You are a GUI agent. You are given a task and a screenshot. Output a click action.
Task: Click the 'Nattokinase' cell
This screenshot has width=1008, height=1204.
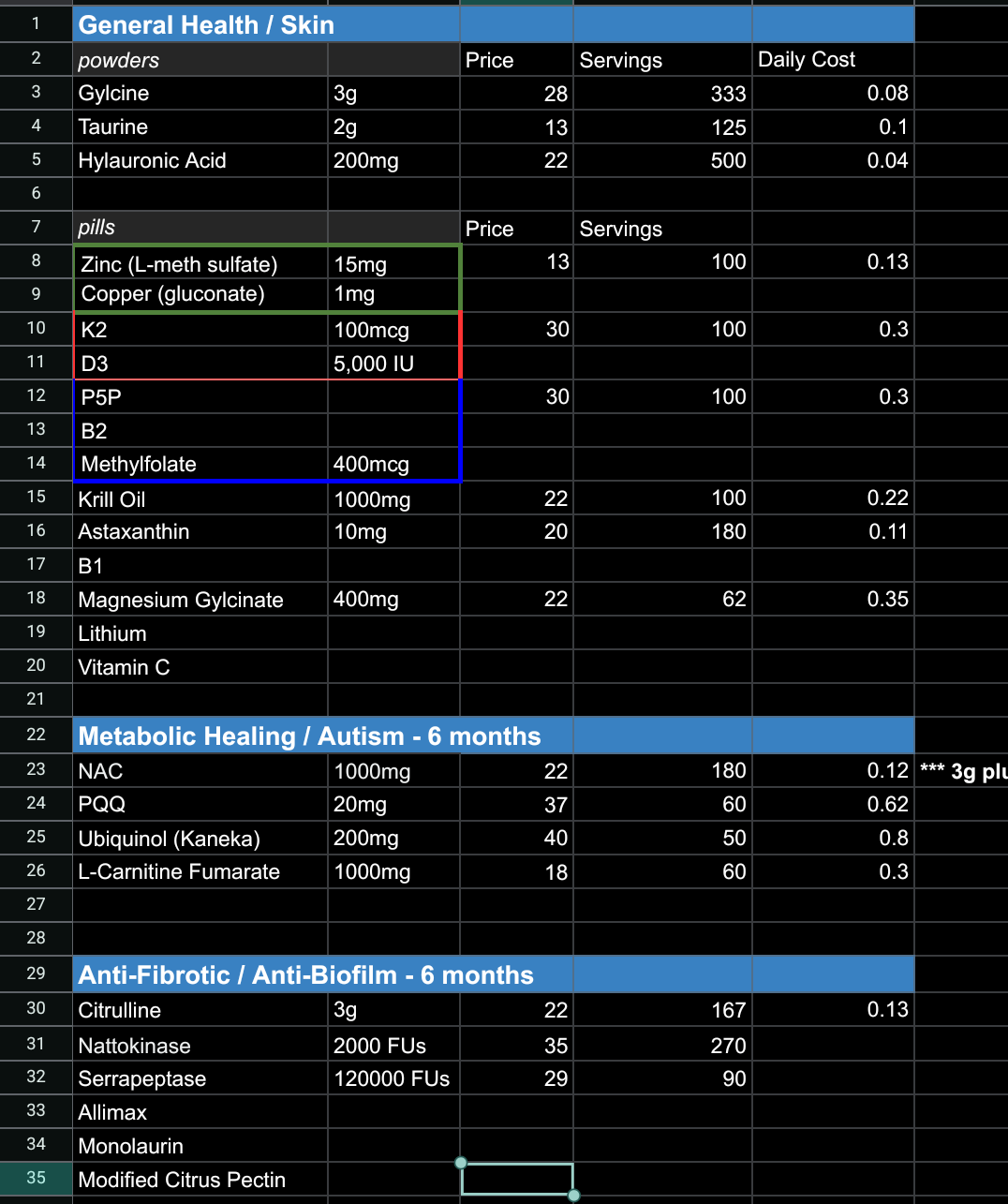tap(200, 1046)
